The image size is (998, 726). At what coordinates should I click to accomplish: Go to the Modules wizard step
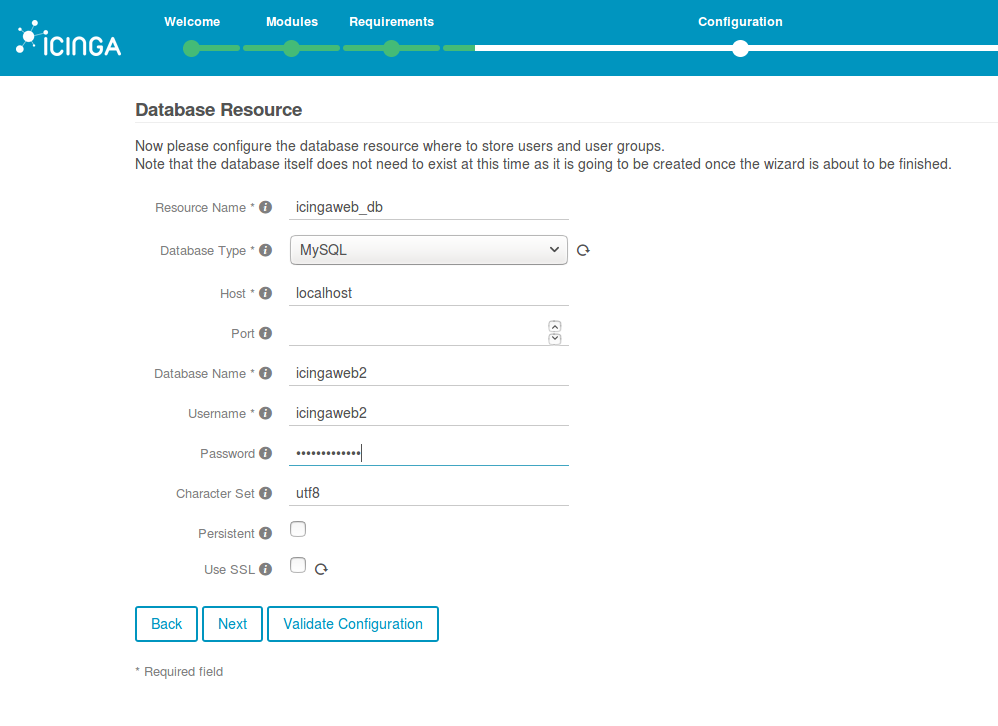pyautogui.click(x=292, y=22)
